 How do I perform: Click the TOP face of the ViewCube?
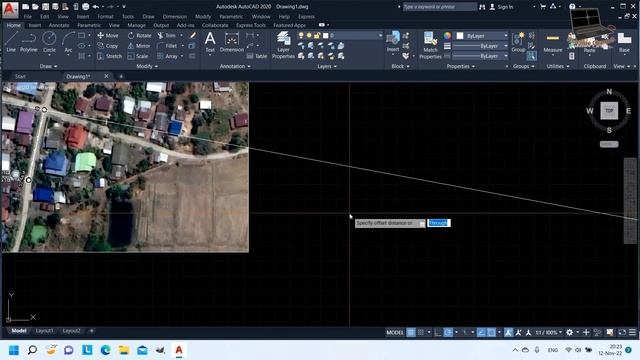pos(609,111)
